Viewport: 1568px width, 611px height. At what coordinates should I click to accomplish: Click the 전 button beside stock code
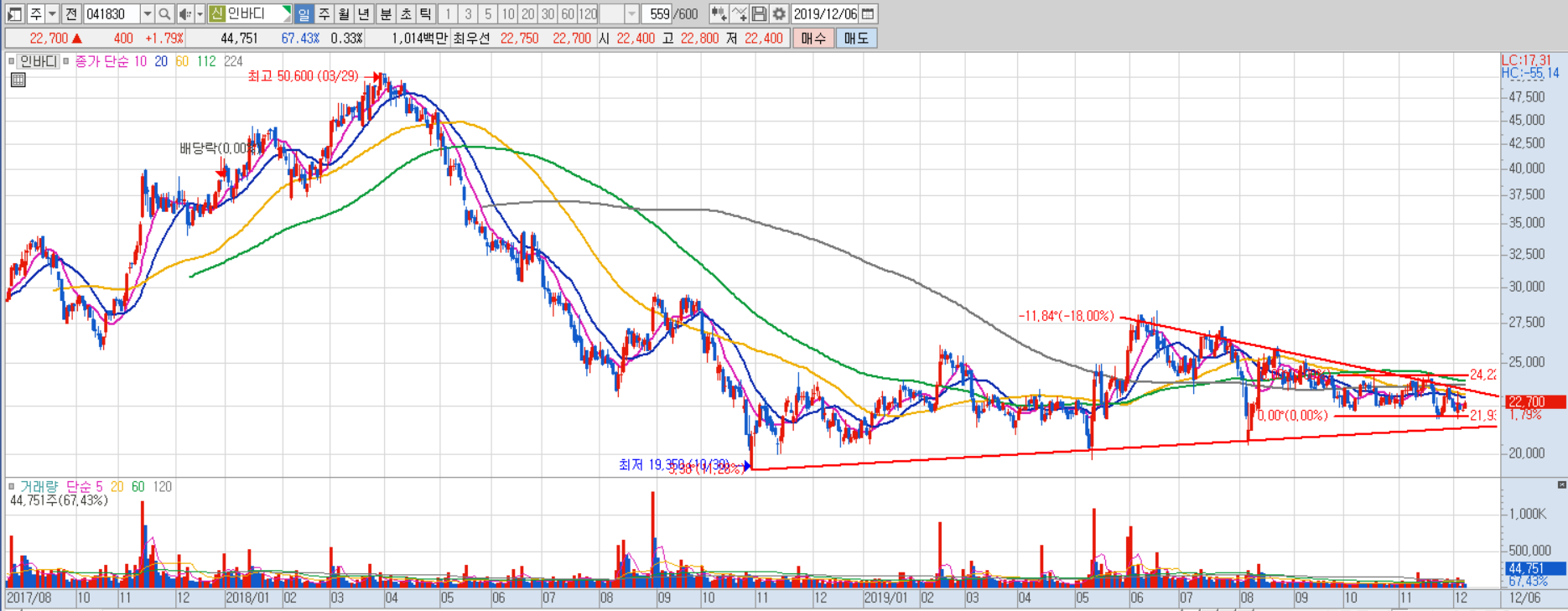(71, 13)
